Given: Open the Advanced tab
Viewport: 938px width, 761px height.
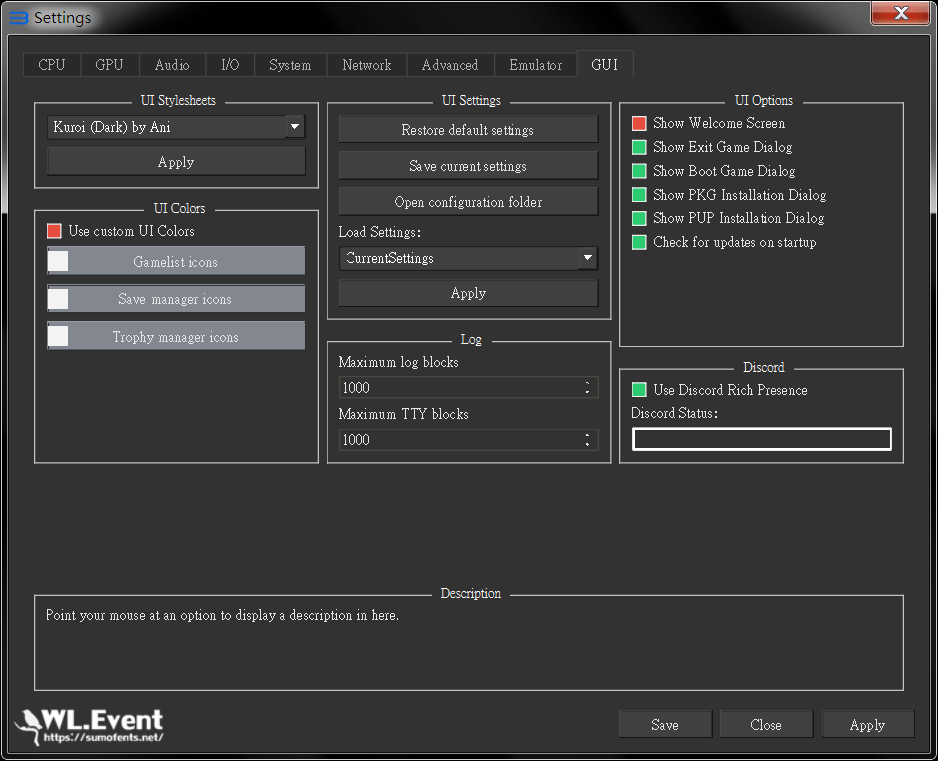Looking at the screenshot, I should 450,65.
